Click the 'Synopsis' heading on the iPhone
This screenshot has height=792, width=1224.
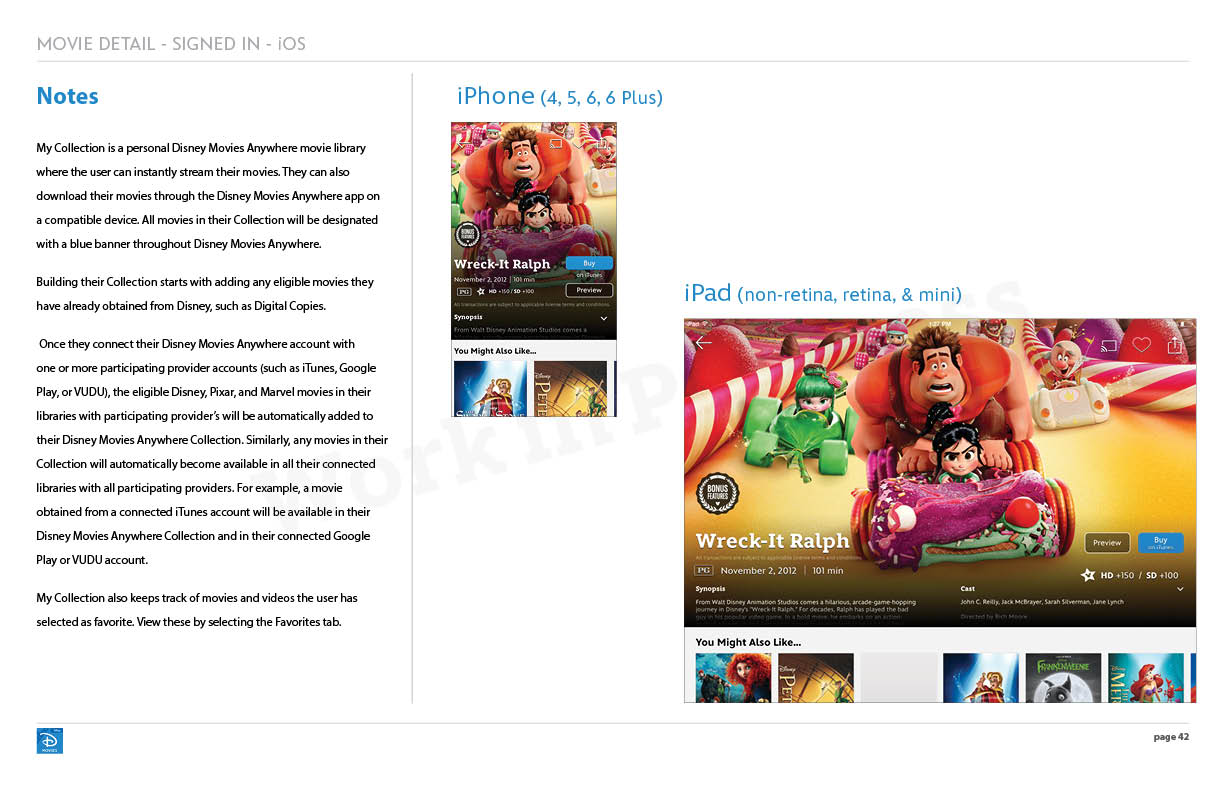click(468, 317)
